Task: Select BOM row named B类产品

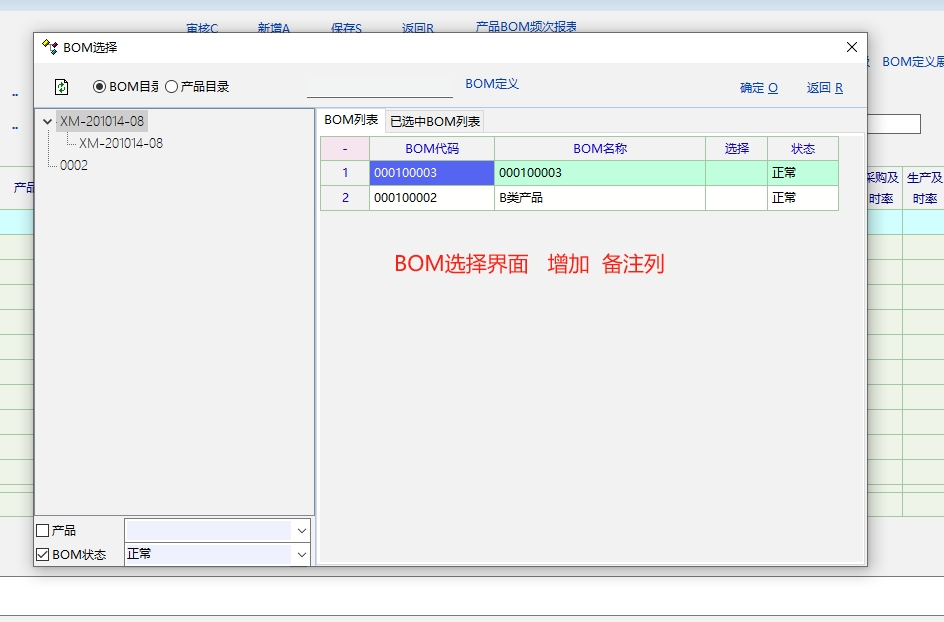Action: 598,198
